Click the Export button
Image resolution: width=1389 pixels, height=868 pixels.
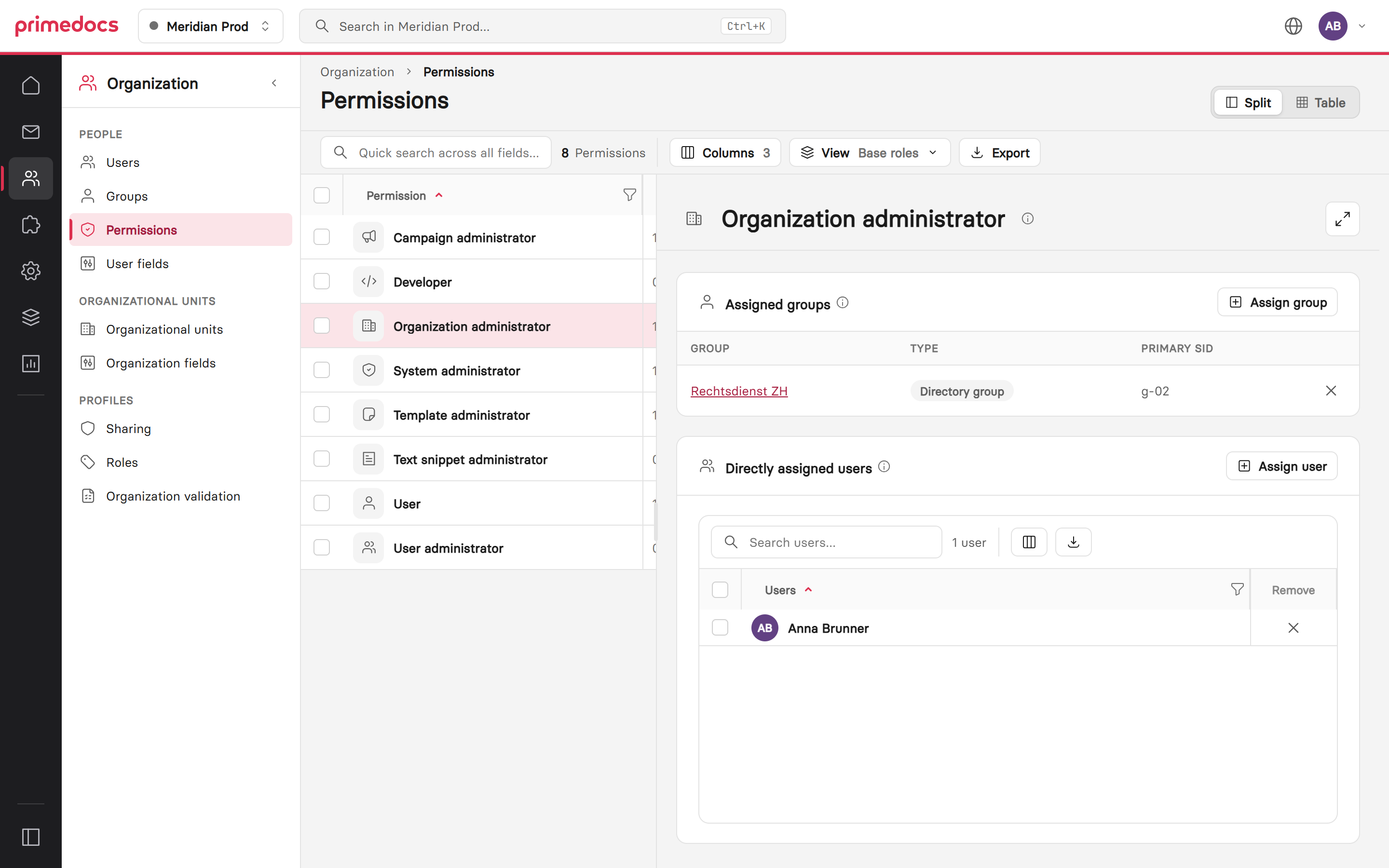999,153
